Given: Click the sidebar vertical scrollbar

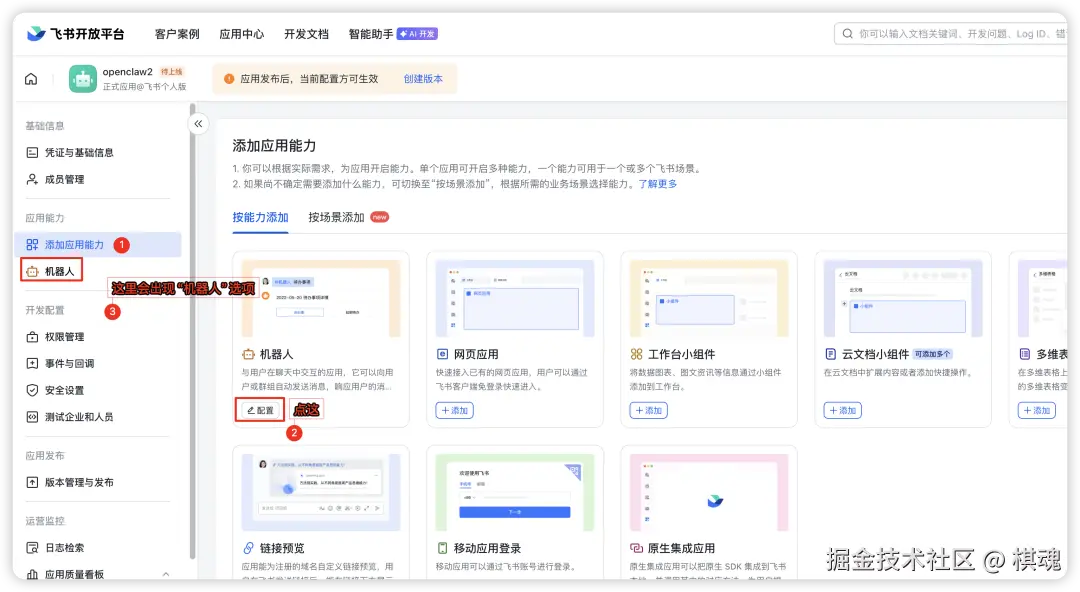Looking at the screenshot, I should pos(192,331).
